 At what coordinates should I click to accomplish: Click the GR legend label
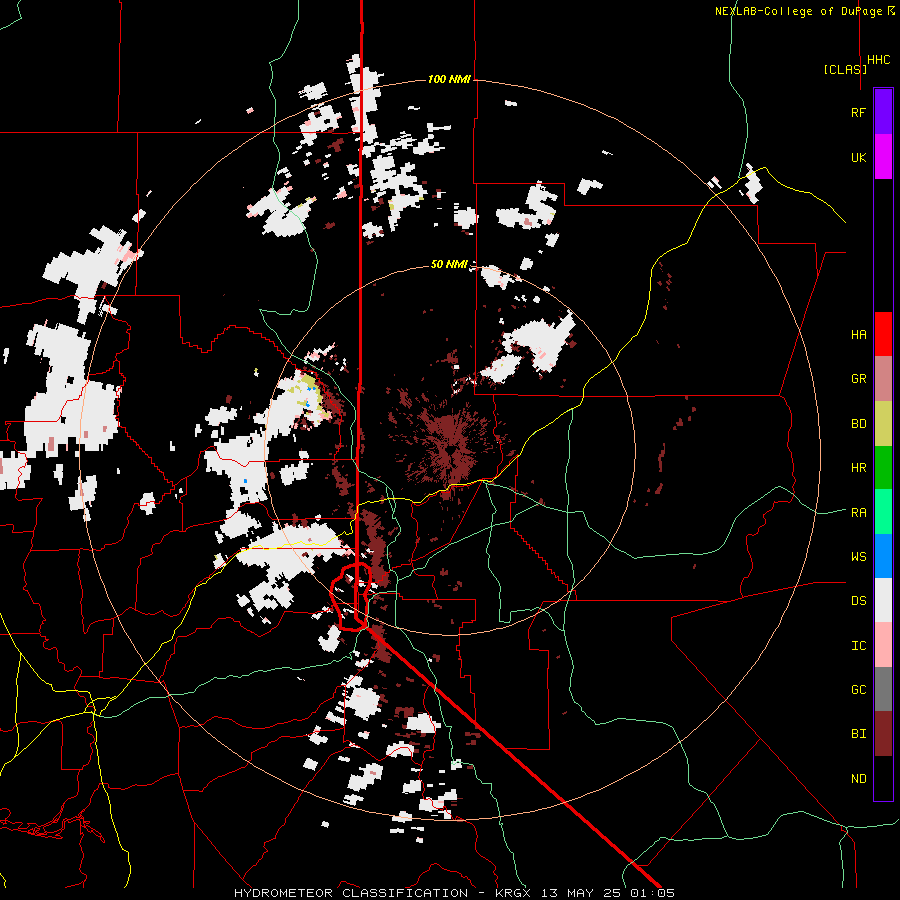tap(858, 379)
